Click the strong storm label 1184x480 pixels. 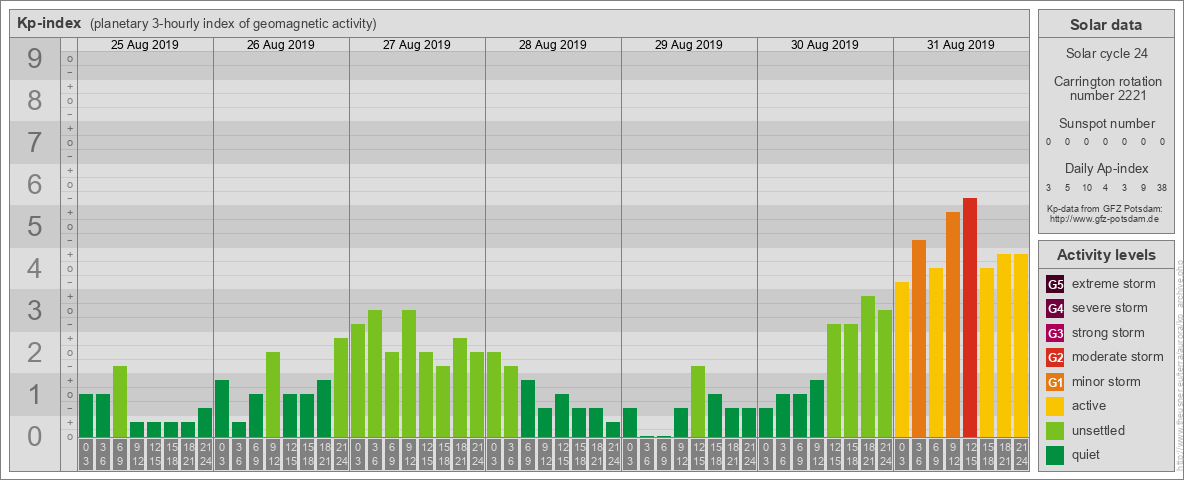[1108, 333]
